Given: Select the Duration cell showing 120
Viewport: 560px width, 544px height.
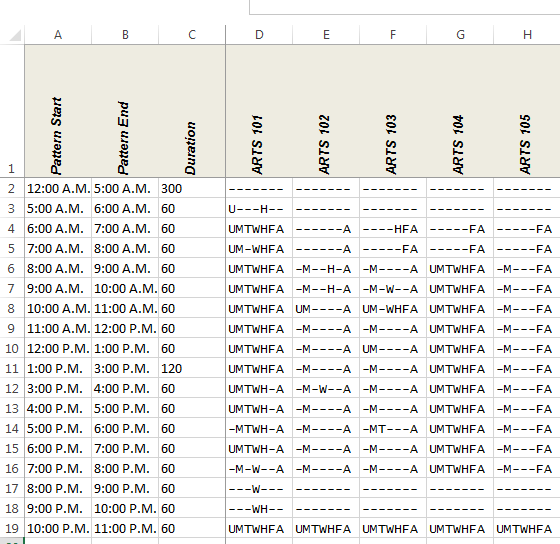Looking at the screenshot, I should tap(192, 369).
